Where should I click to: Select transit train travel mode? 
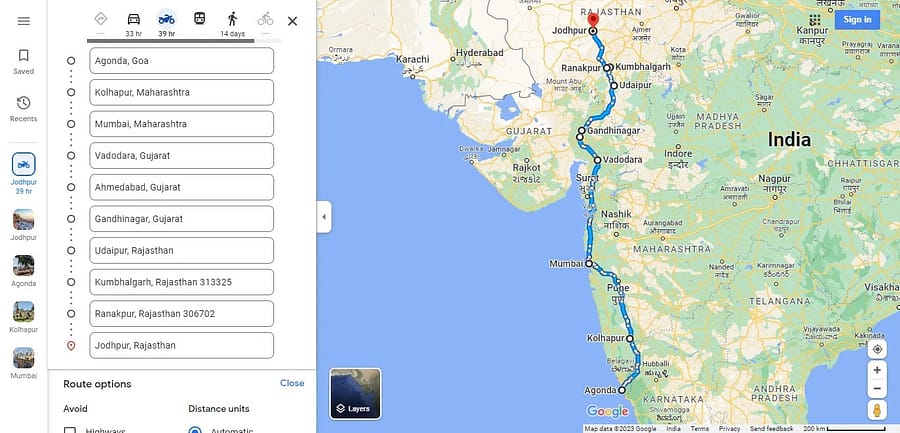pyautogui.click(x=199, y=19)
